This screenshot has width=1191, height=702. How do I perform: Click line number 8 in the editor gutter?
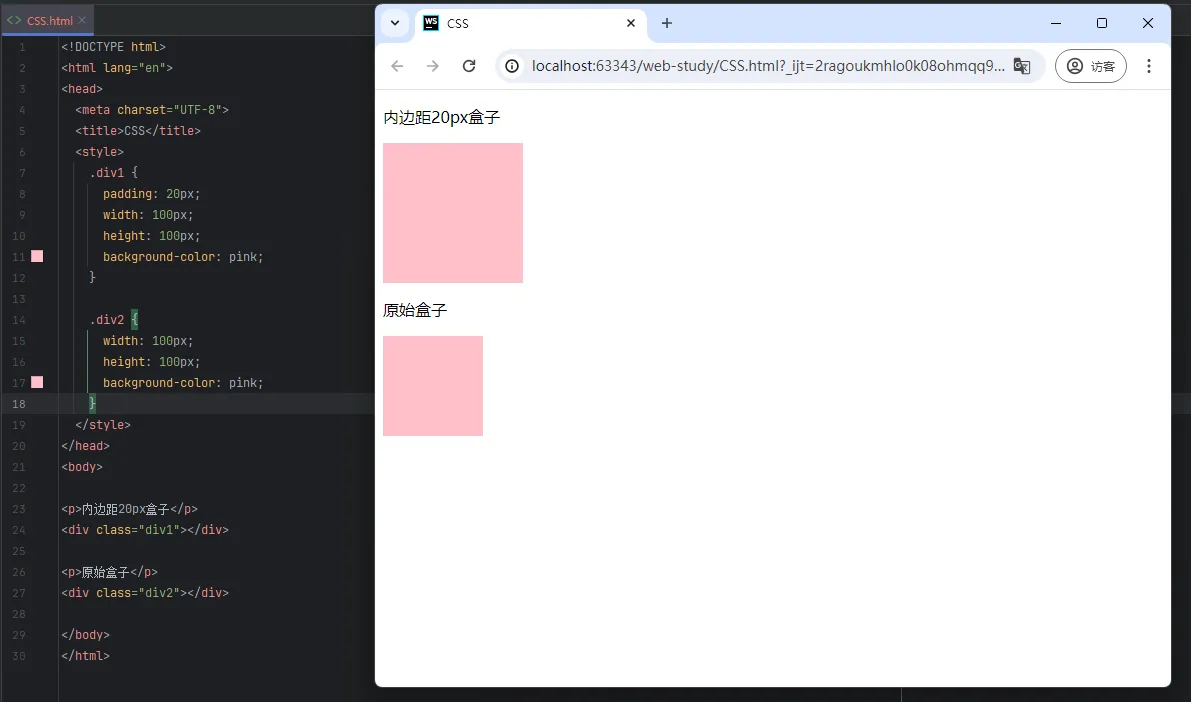[x=21, y=193]
